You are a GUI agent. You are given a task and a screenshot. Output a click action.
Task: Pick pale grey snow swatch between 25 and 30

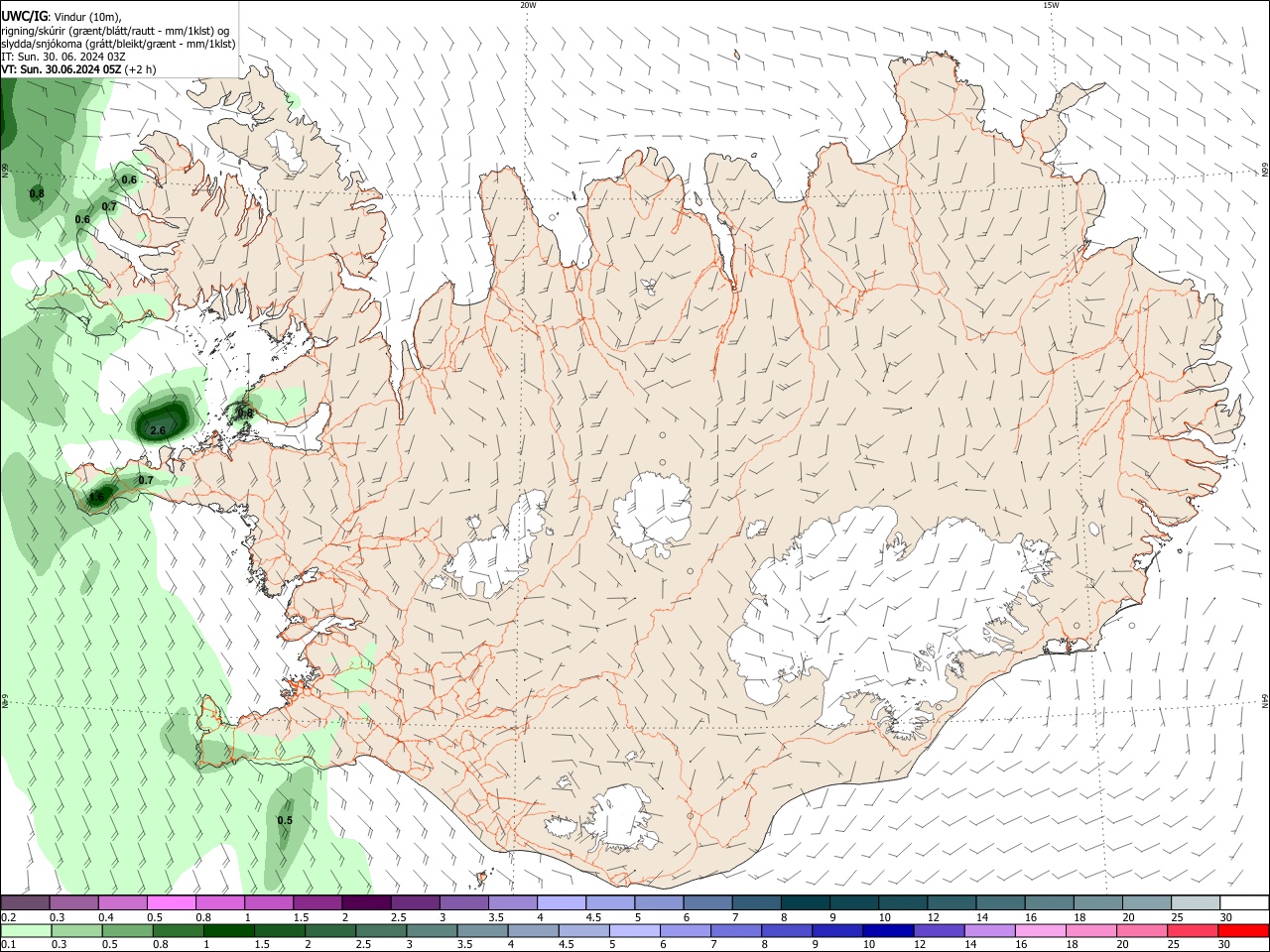[1197, 903]
